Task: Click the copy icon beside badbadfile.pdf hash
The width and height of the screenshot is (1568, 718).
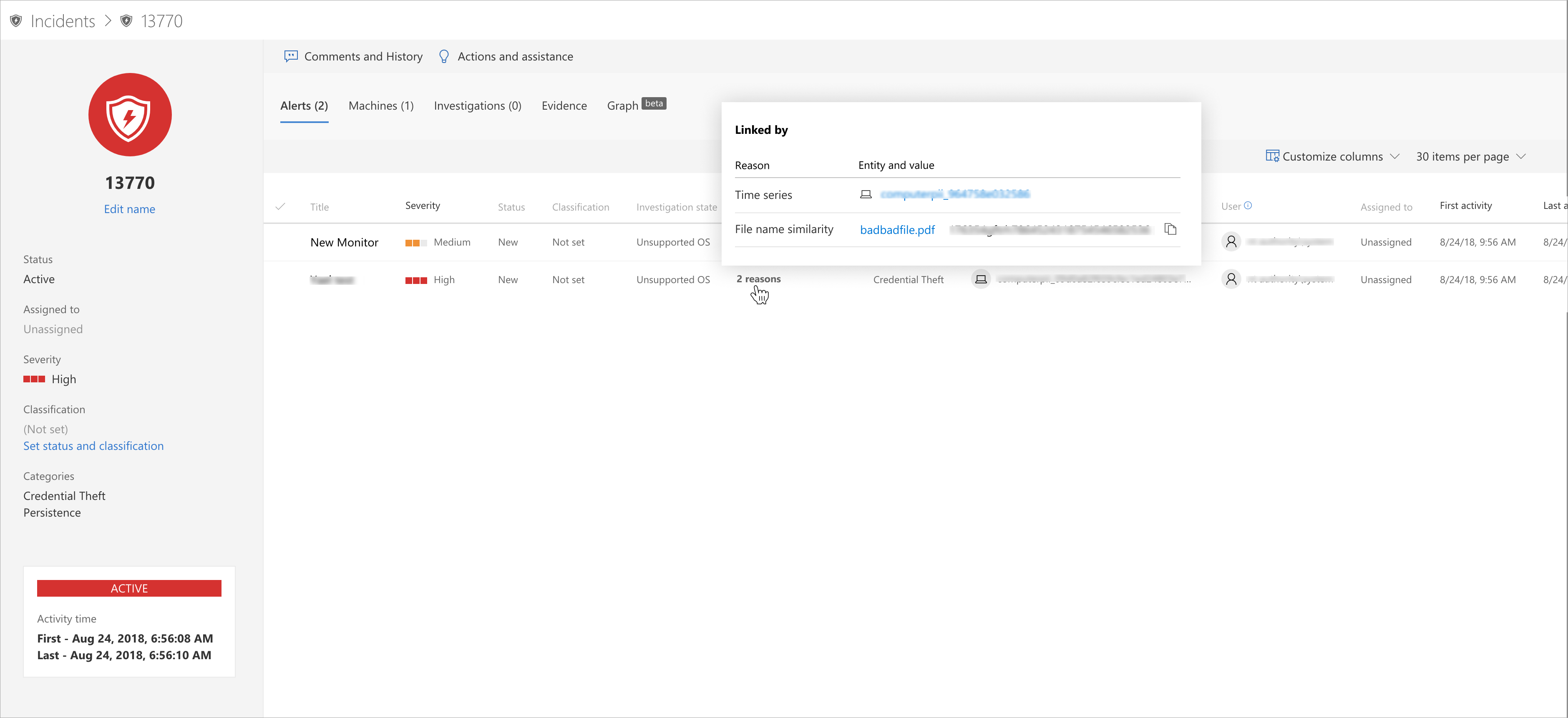Action: point(1170,229)
